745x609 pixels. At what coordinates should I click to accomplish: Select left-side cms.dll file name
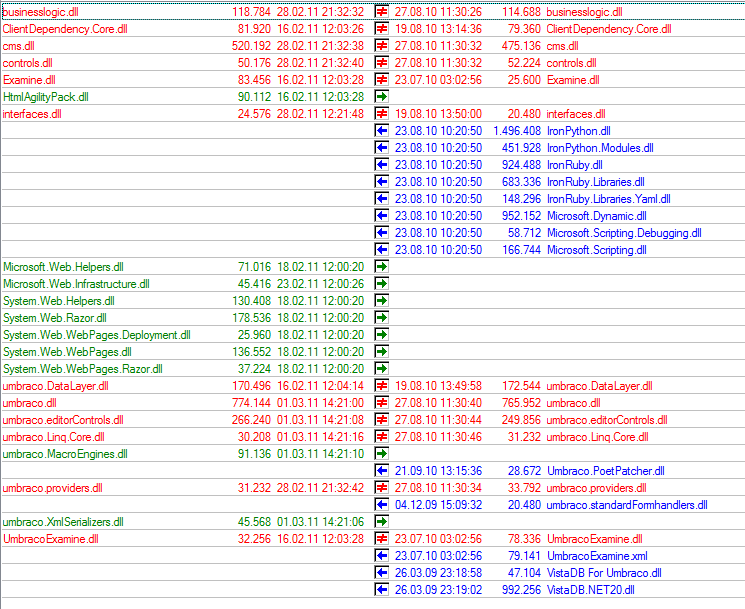(x=19, y=46)
